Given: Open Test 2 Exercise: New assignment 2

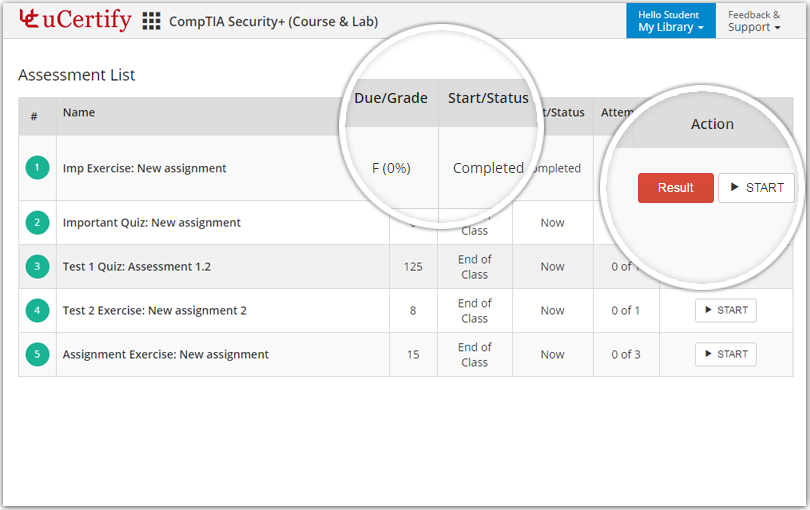Looking at the screenshot, I should point(154,310).
